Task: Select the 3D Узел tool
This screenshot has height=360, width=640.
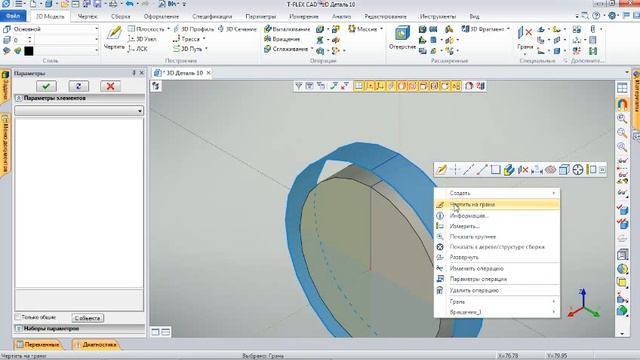Action: click(x=142, y=39)
